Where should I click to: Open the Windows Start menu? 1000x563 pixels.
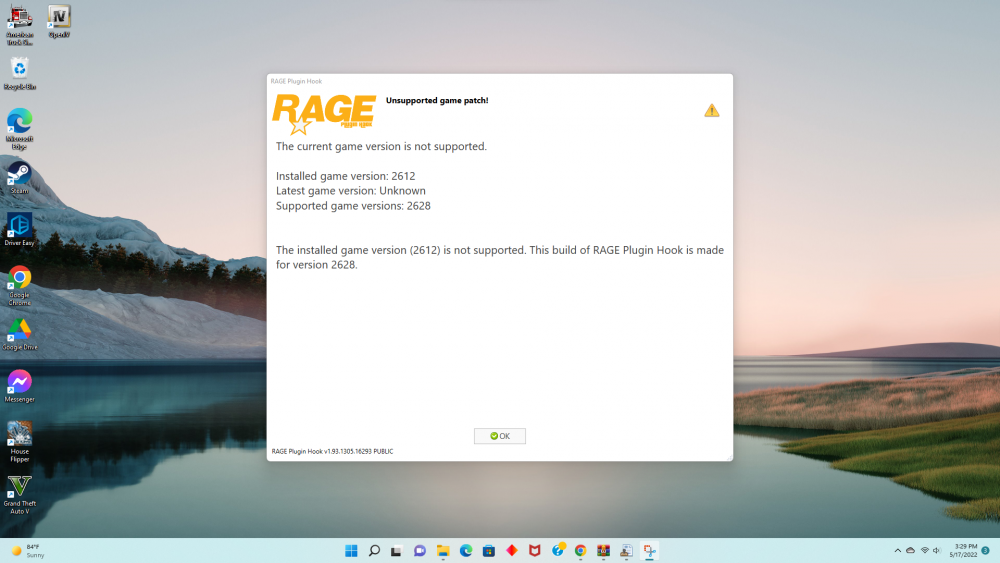coord(351,551)
